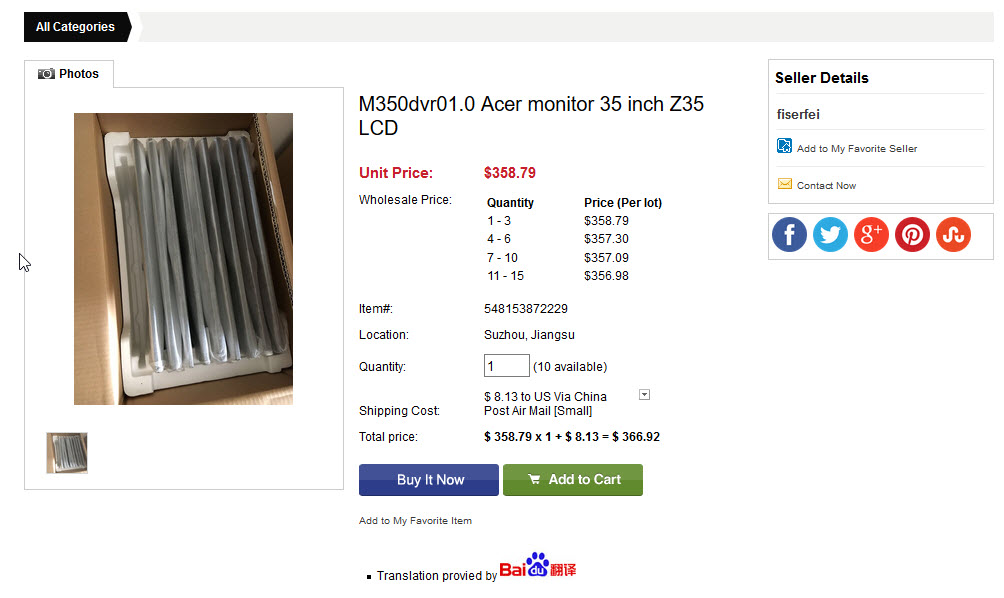Click the camera icon on Photos tab
Viewport: 1004px width, 598px height.
pos(46,74)
